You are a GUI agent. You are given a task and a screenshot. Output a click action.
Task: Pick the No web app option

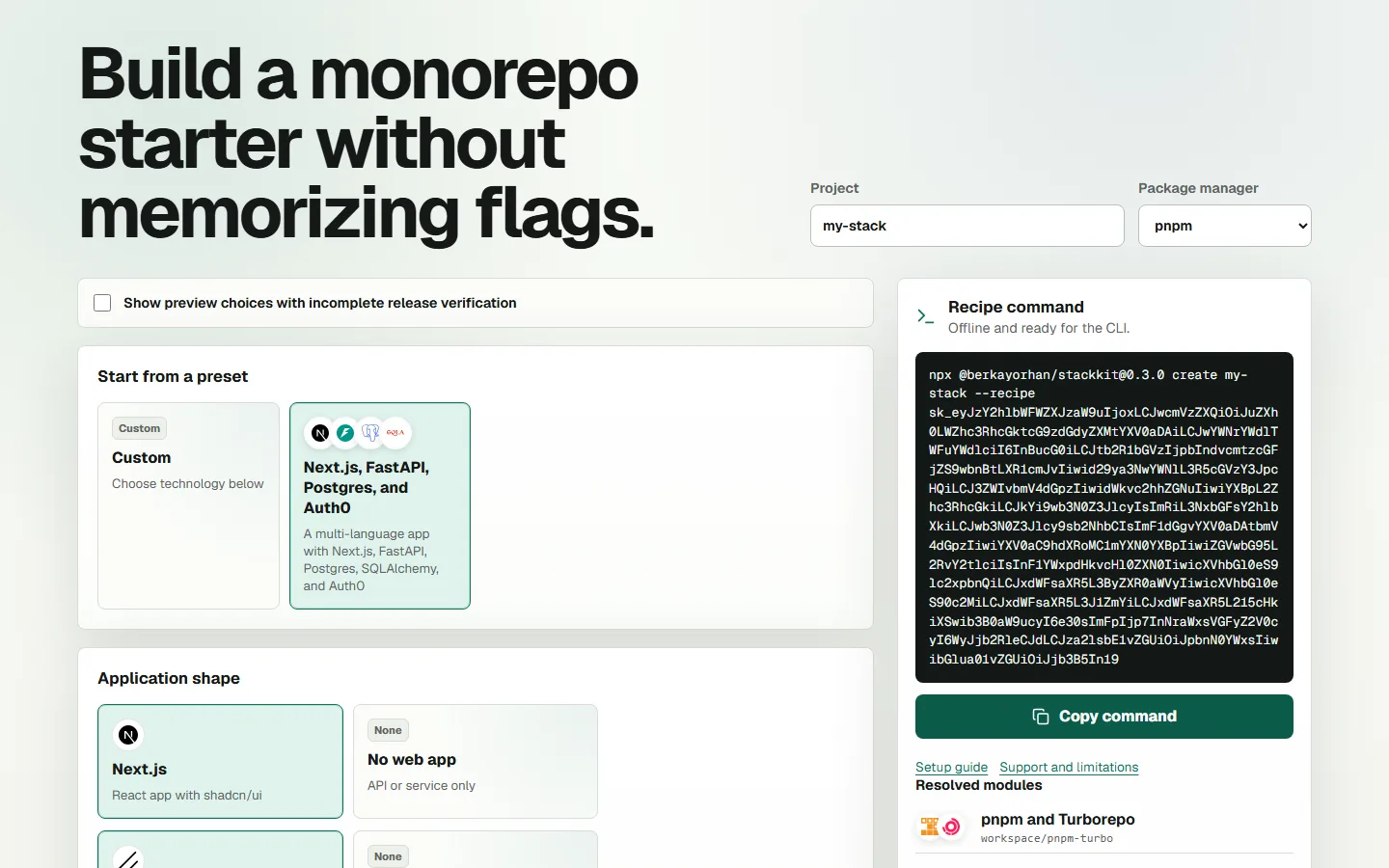pos(476,761)
